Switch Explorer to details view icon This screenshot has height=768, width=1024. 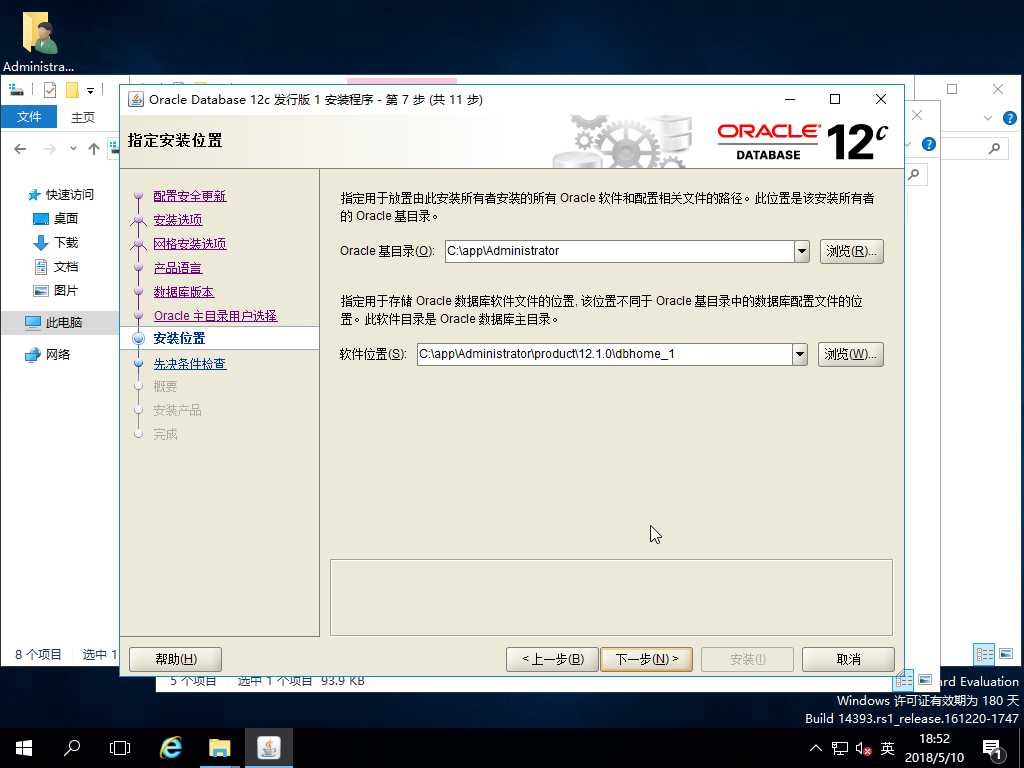point(984,654)
